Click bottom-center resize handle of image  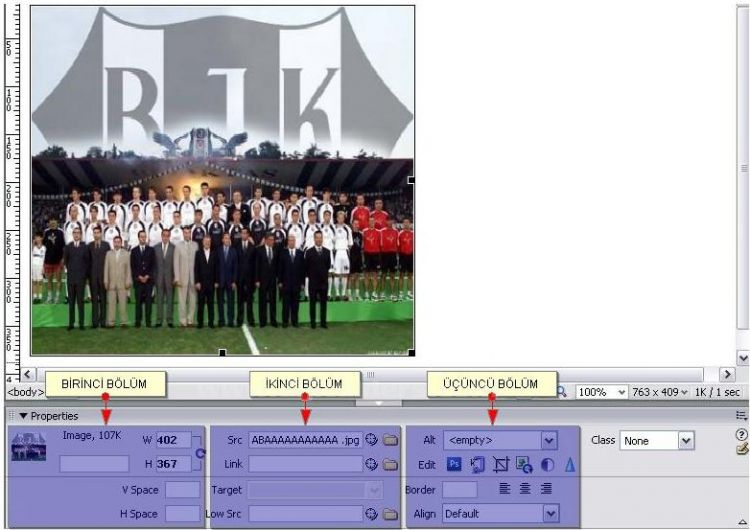tap(222, 353)
